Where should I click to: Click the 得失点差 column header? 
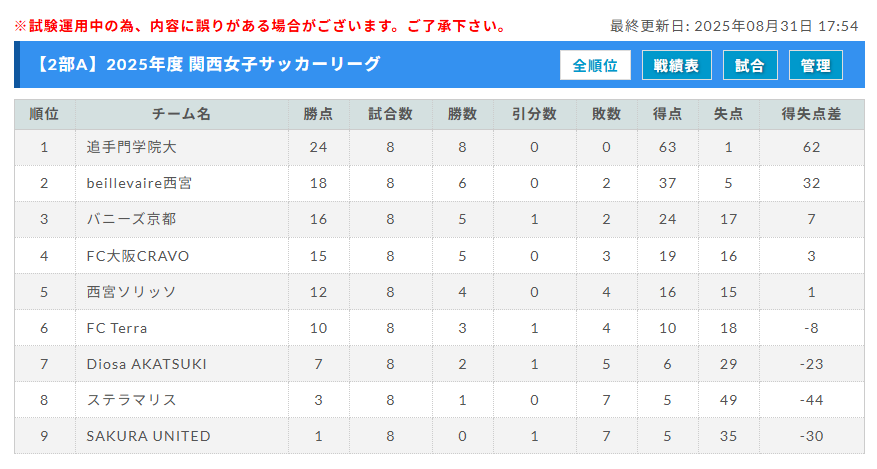point(812,115)
